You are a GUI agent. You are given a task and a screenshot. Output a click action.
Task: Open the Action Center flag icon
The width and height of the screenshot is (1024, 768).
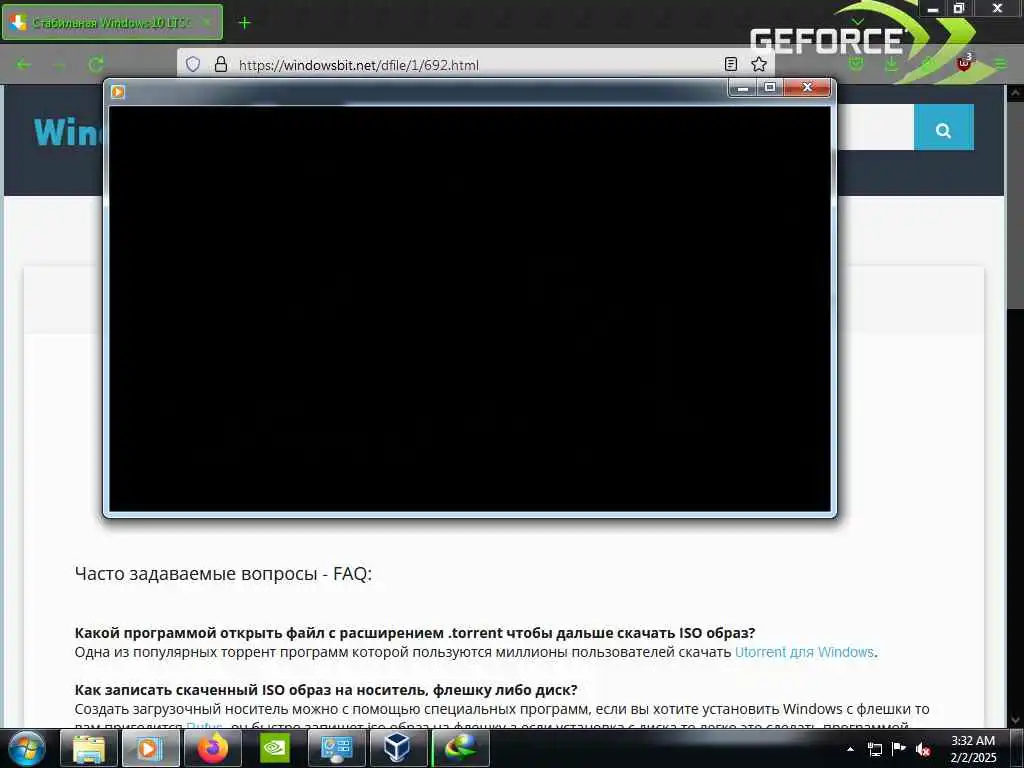(x=899, y=748)
